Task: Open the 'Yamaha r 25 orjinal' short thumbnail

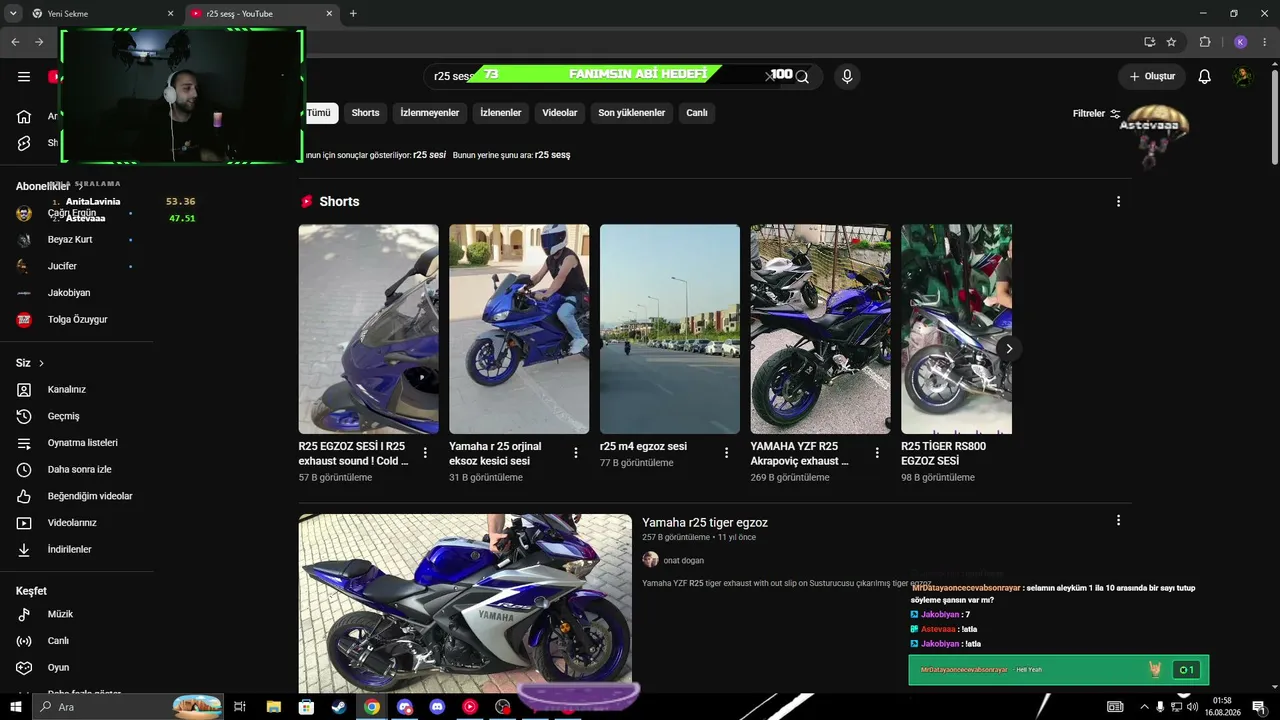Action: point(519,329)
